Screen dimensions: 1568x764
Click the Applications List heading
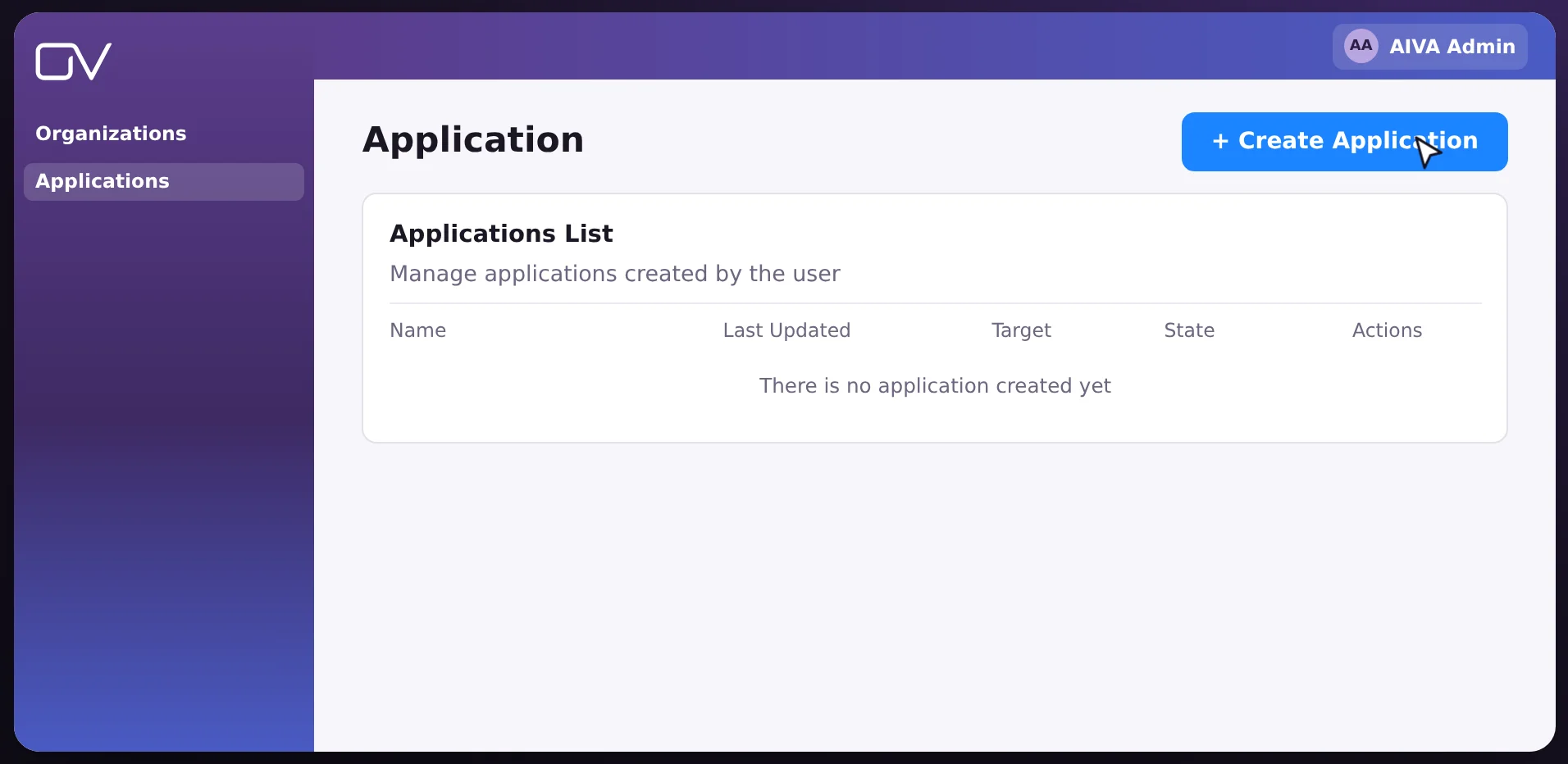(x=501, y=234)
